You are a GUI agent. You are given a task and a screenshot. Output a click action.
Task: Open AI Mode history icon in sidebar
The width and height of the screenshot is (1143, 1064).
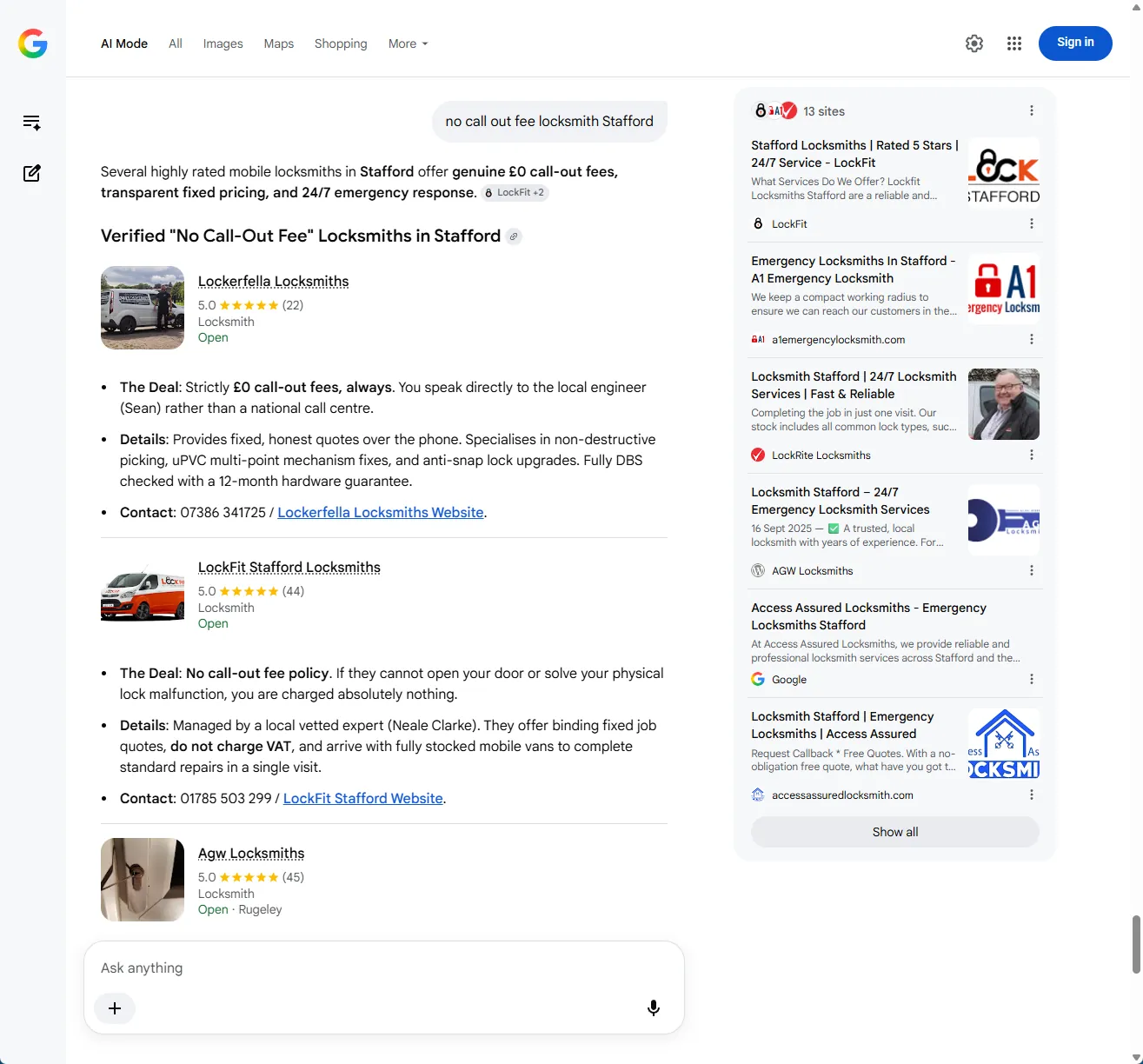(32, 123)
